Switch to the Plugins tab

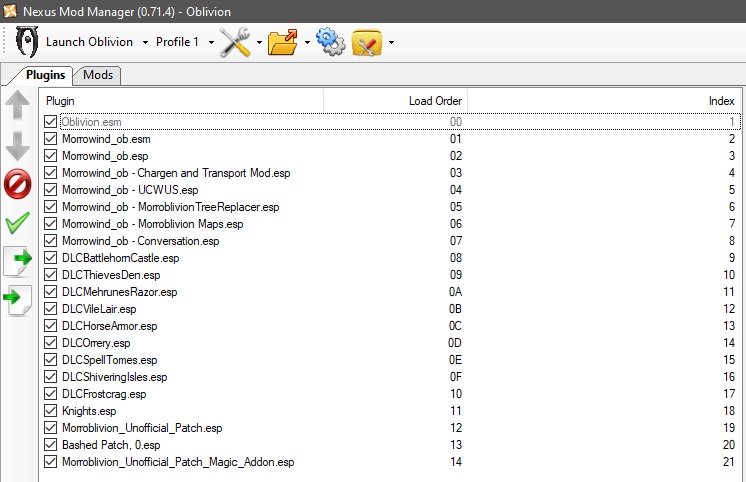pyautogui.click(x=45, y=75)
